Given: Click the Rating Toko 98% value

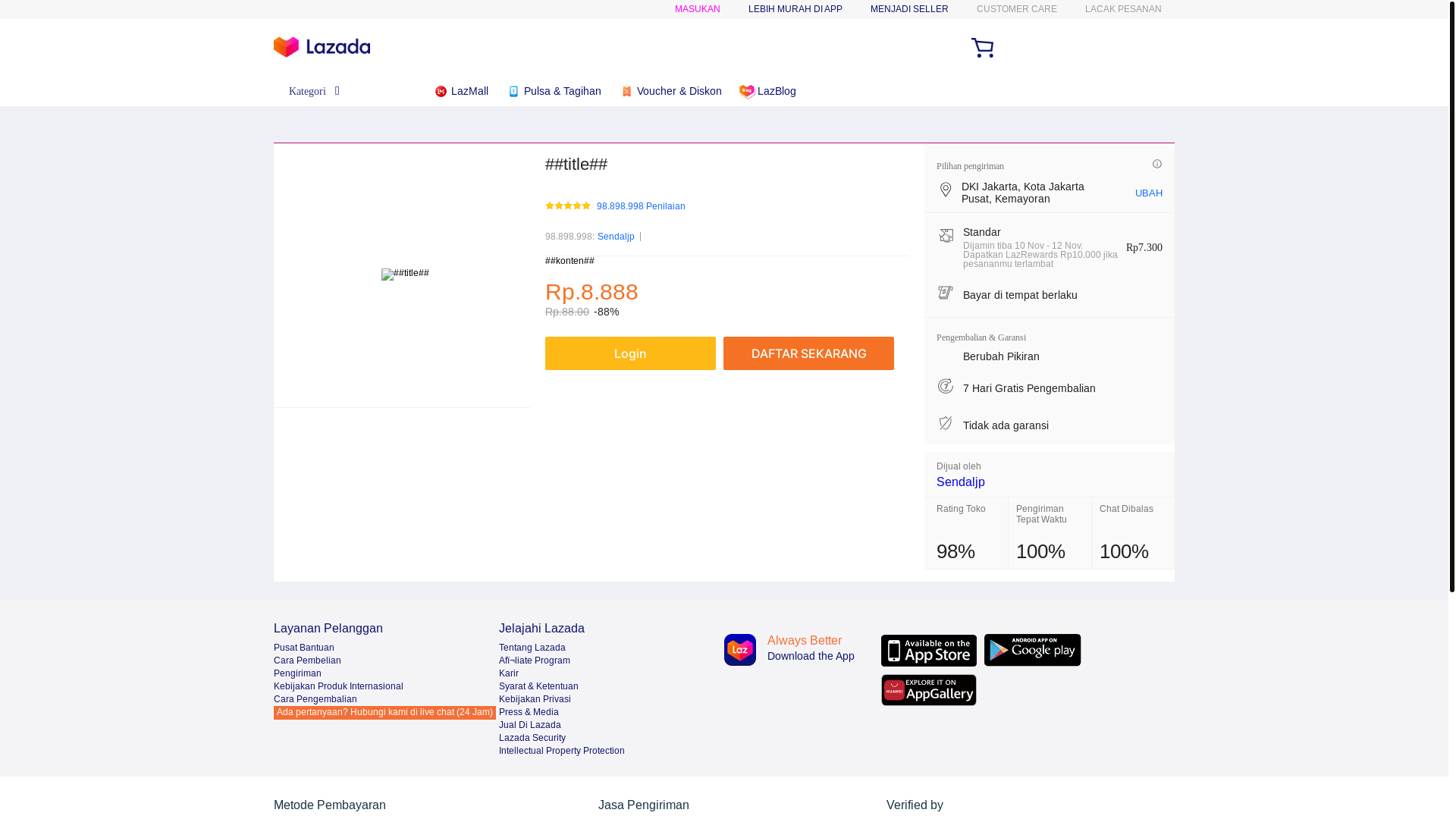Looking at the screenshot, I should click(955, 551).
